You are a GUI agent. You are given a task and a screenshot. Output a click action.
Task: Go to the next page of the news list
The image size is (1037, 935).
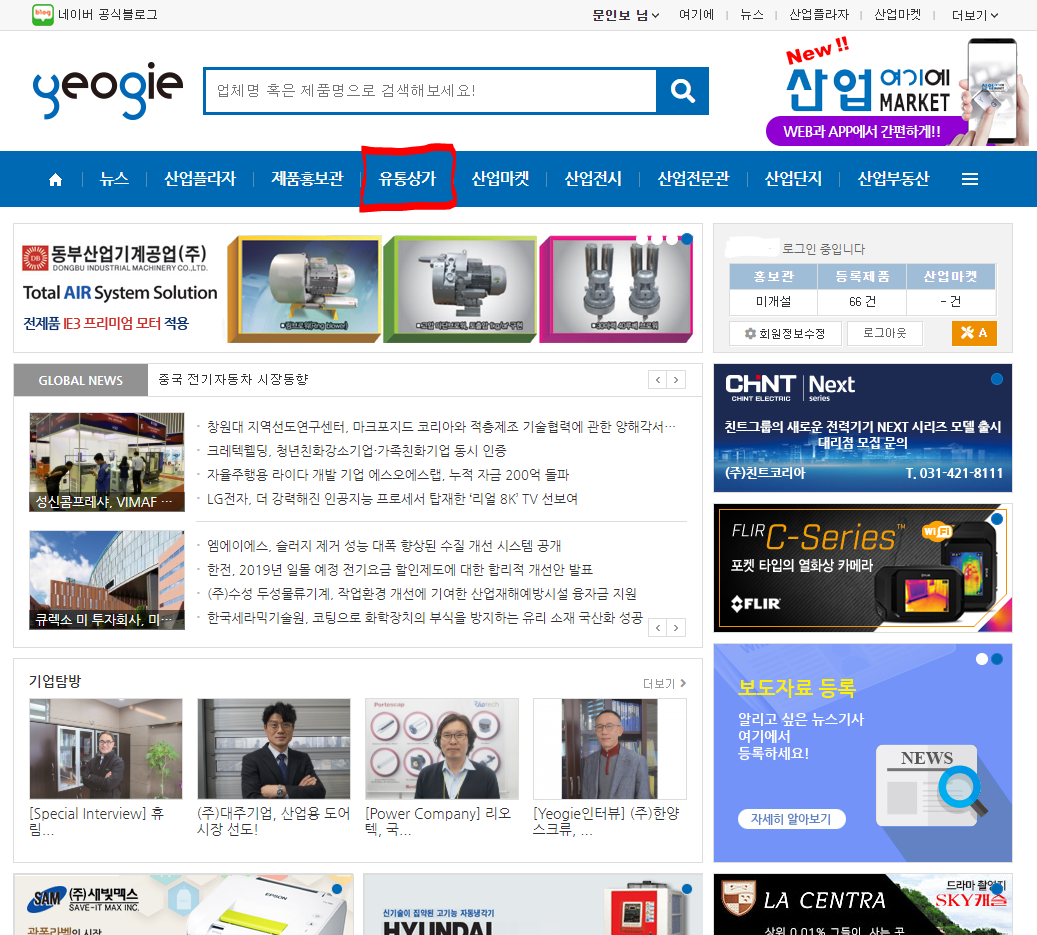pos(676,628)
